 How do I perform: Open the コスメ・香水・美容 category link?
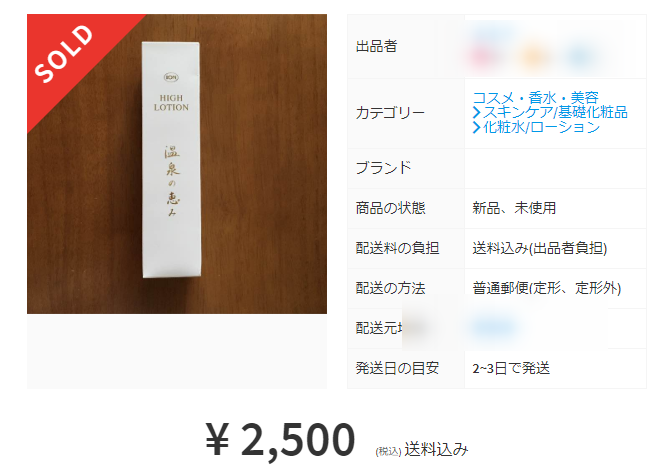535,98
